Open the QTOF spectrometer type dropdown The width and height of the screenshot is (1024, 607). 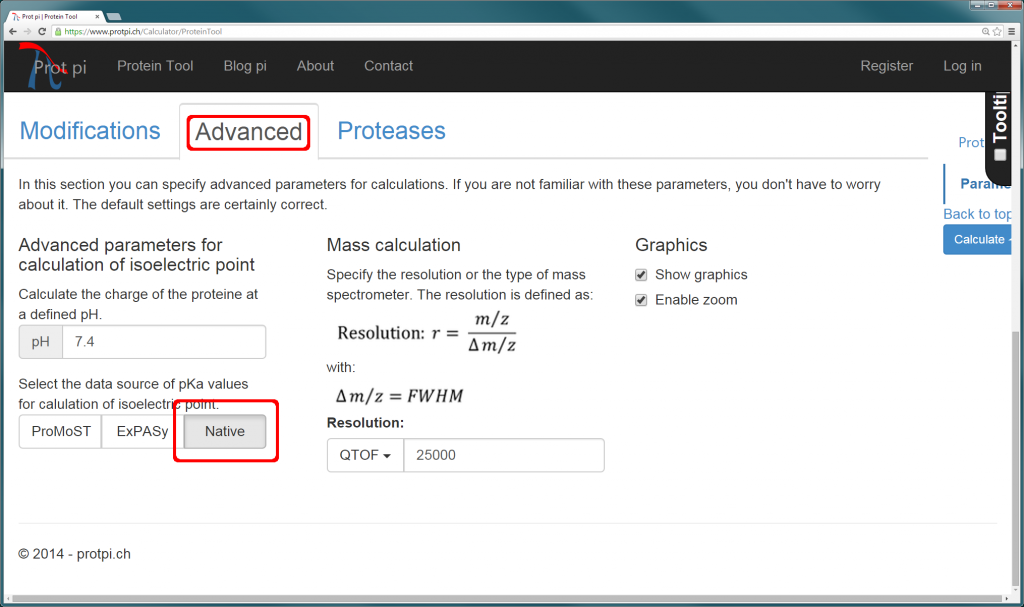(x=365, y=455)
